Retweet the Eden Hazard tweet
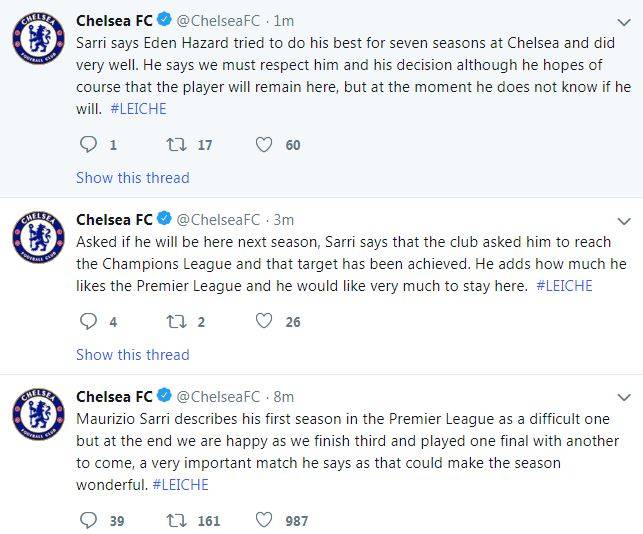The height and width of the screenshot is (534, 643). (x=176, y=145)
